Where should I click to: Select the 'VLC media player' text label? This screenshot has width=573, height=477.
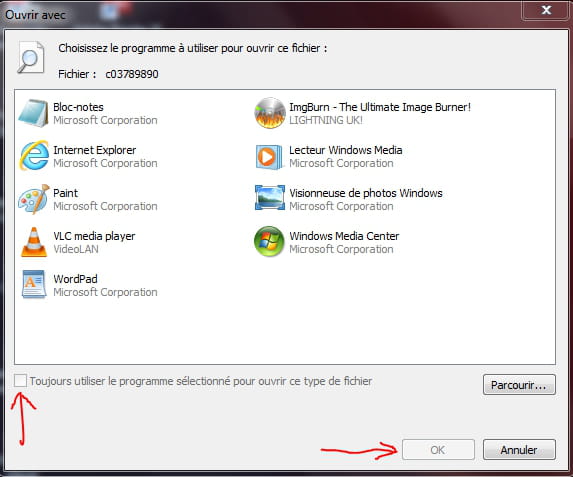pos(94,236)
